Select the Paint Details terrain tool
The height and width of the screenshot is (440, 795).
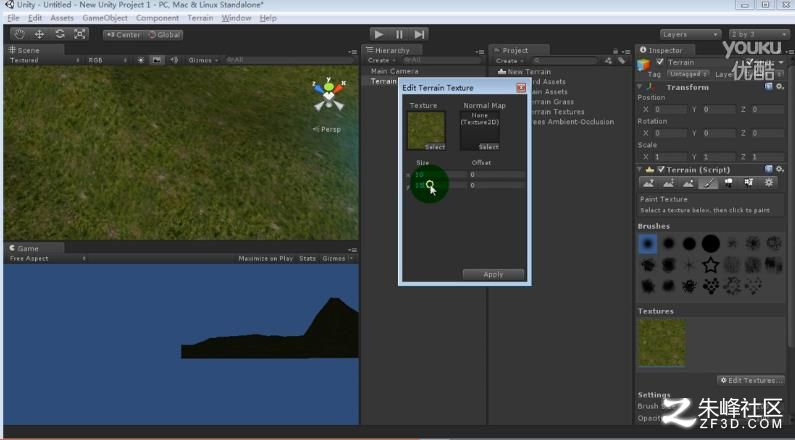(x=748, y=183)
